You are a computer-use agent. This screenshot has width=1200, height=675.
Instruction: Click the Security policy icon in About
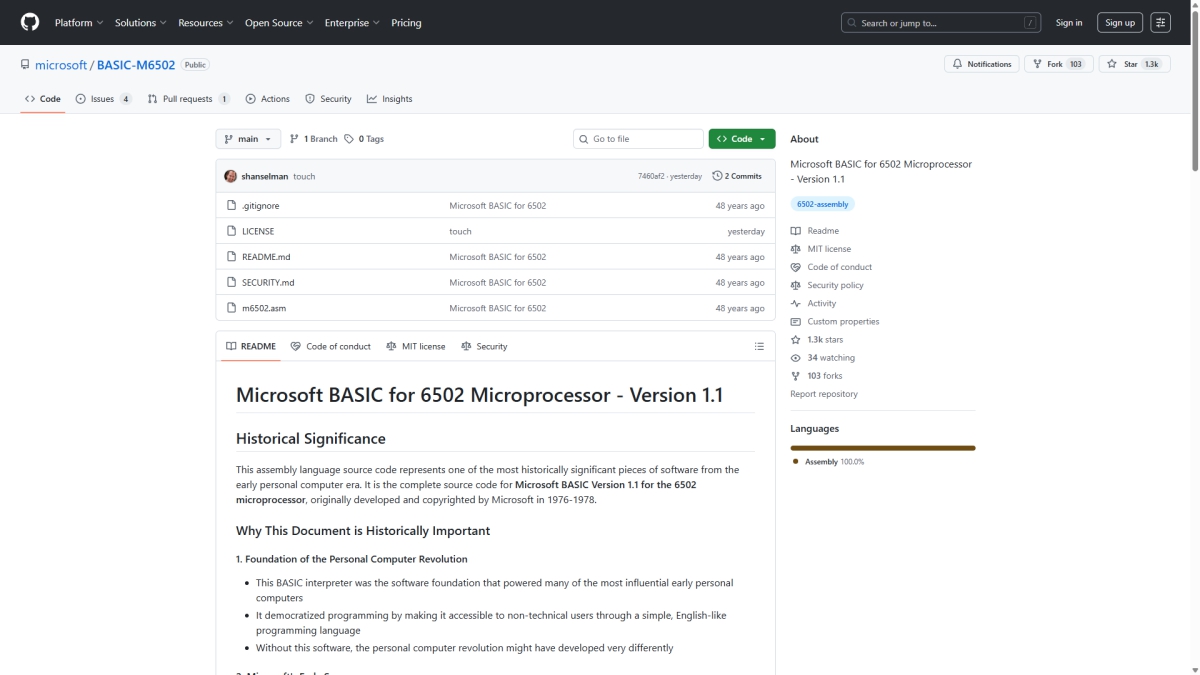[x=796, y=285]
